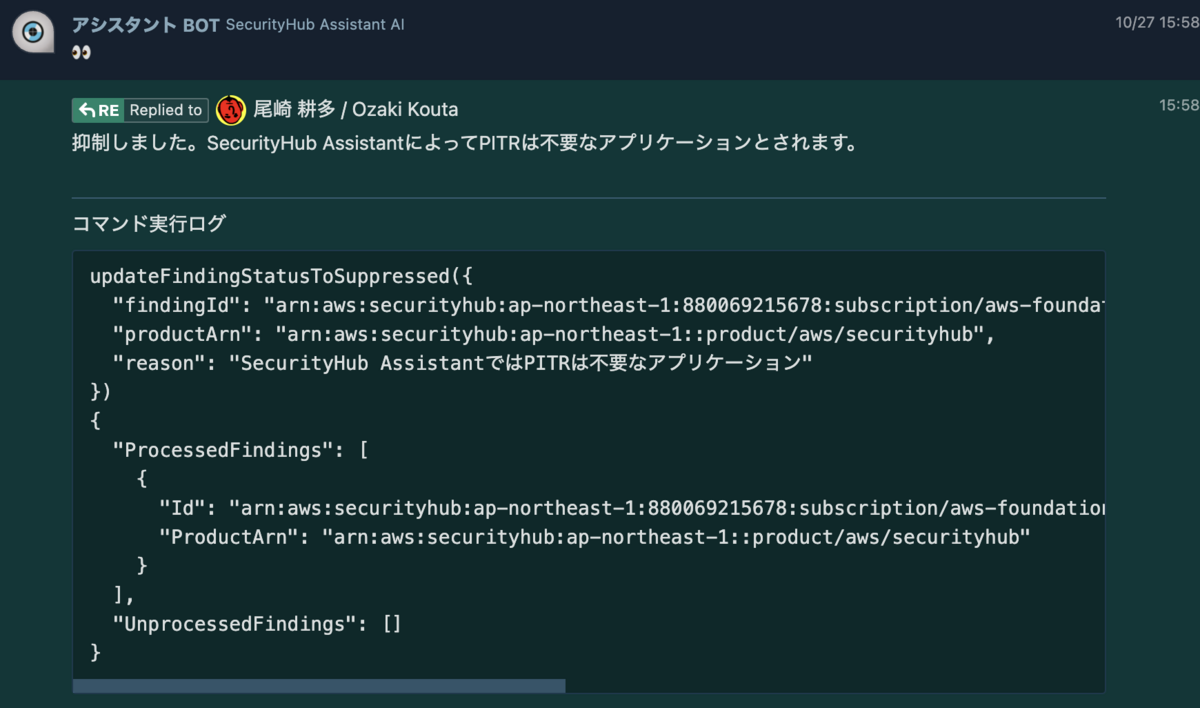The width and height of the screenshot is (1200, 708).
Task: Open 尾崎 耕多 / Ozaki Kouta's profile name
Action: 355,110
